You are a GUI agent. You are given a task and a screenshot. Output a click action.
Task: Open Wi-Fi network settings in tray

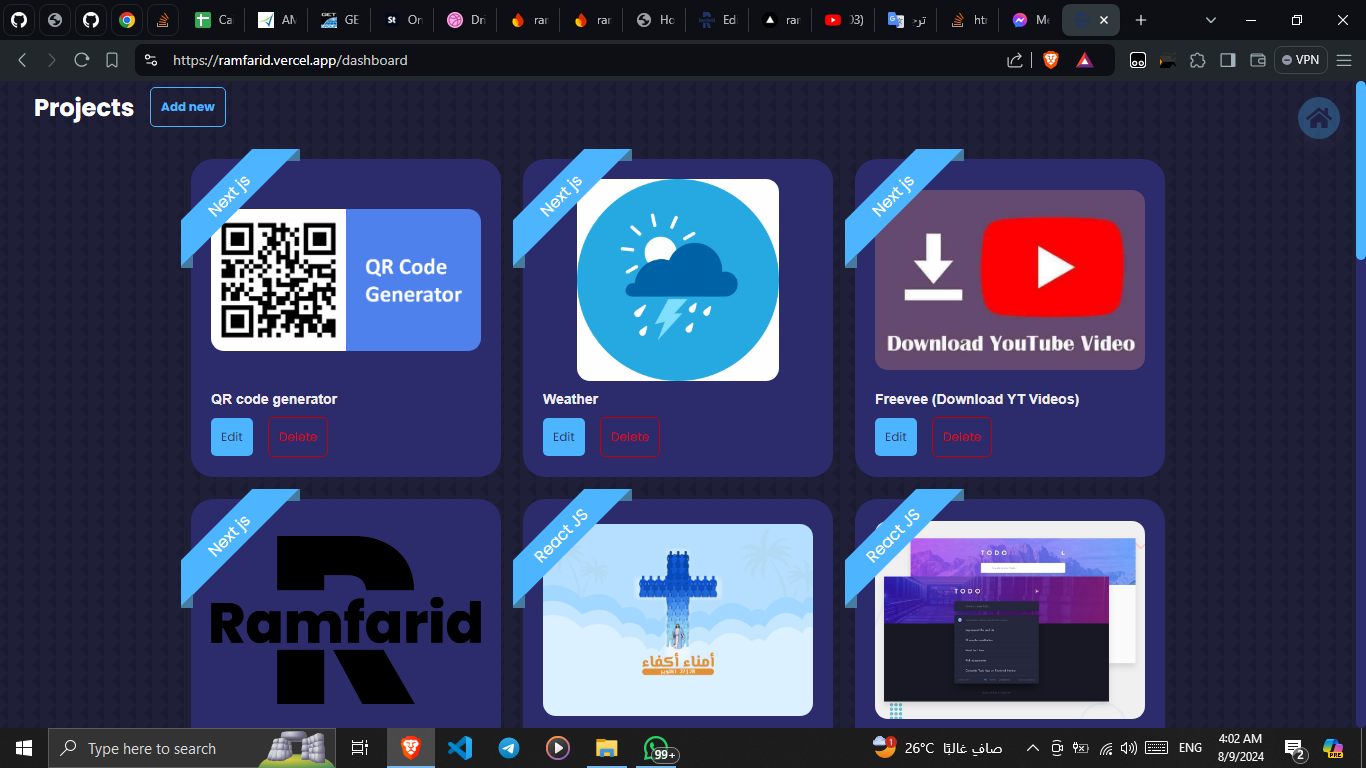tap(1105, 748)
